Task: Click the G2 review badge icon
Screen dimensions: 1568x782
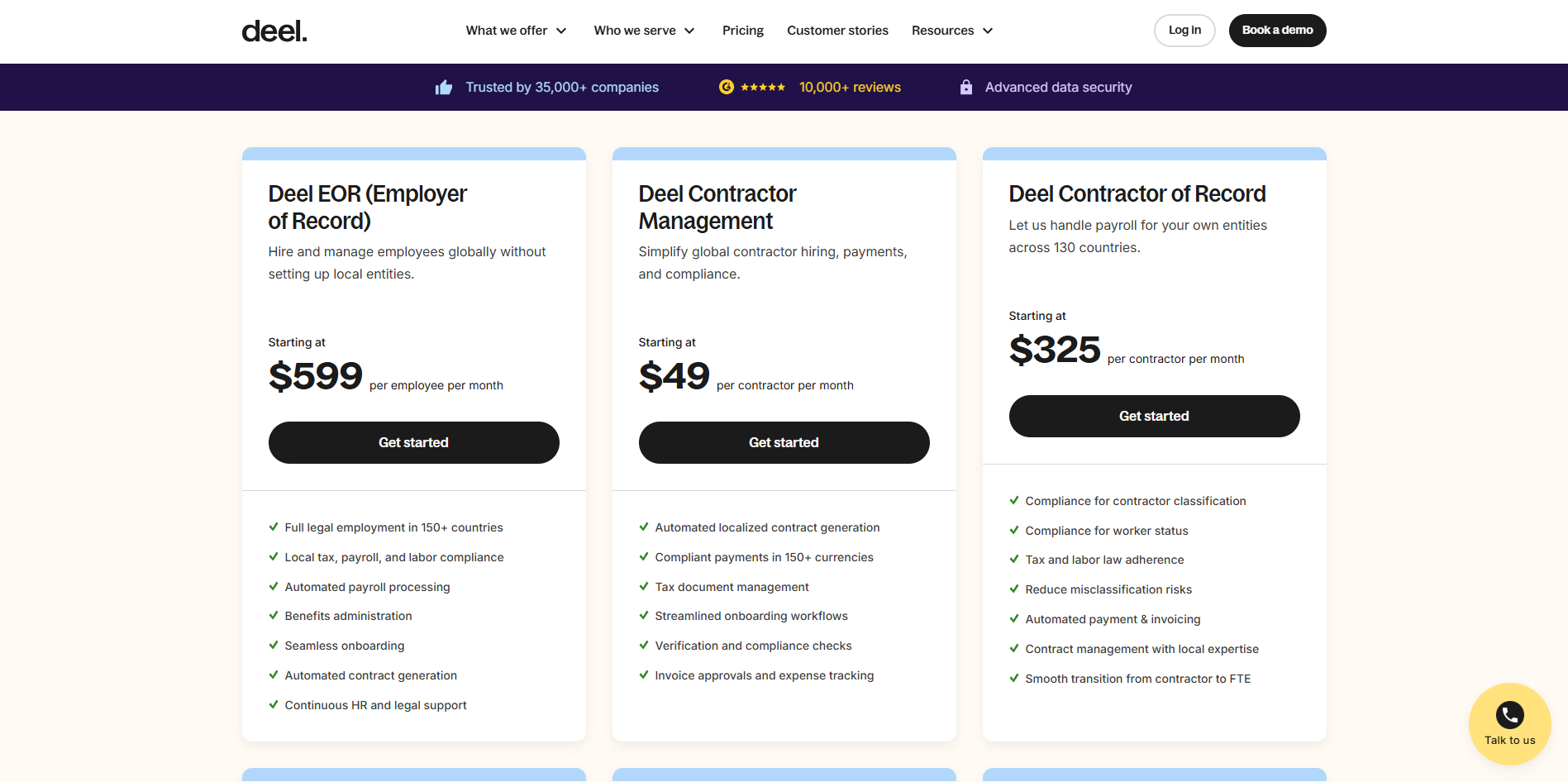Action: point(726,87)
